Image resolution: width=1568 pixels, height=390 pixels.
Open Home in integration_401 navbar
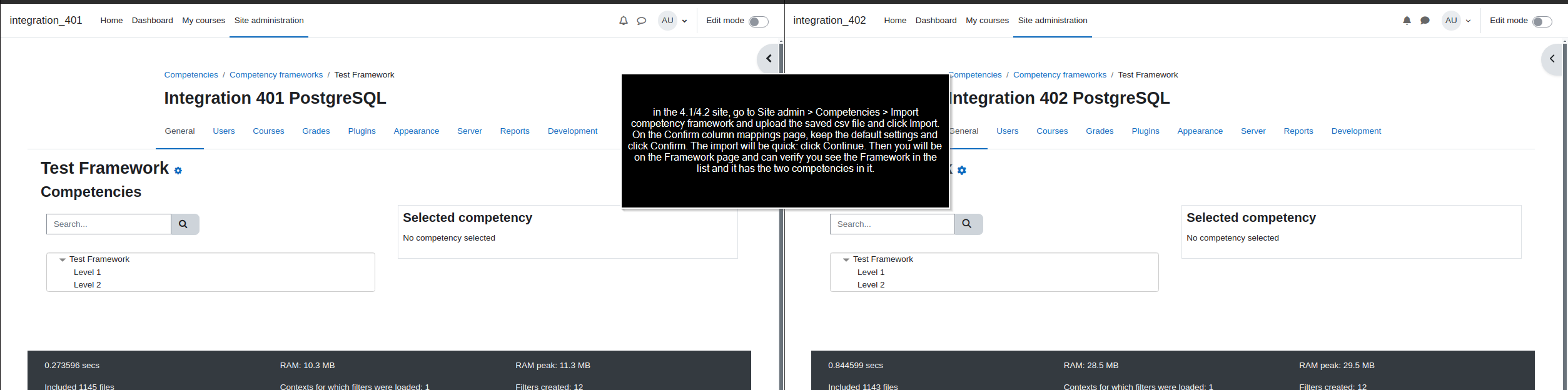(x=111, y=21)
